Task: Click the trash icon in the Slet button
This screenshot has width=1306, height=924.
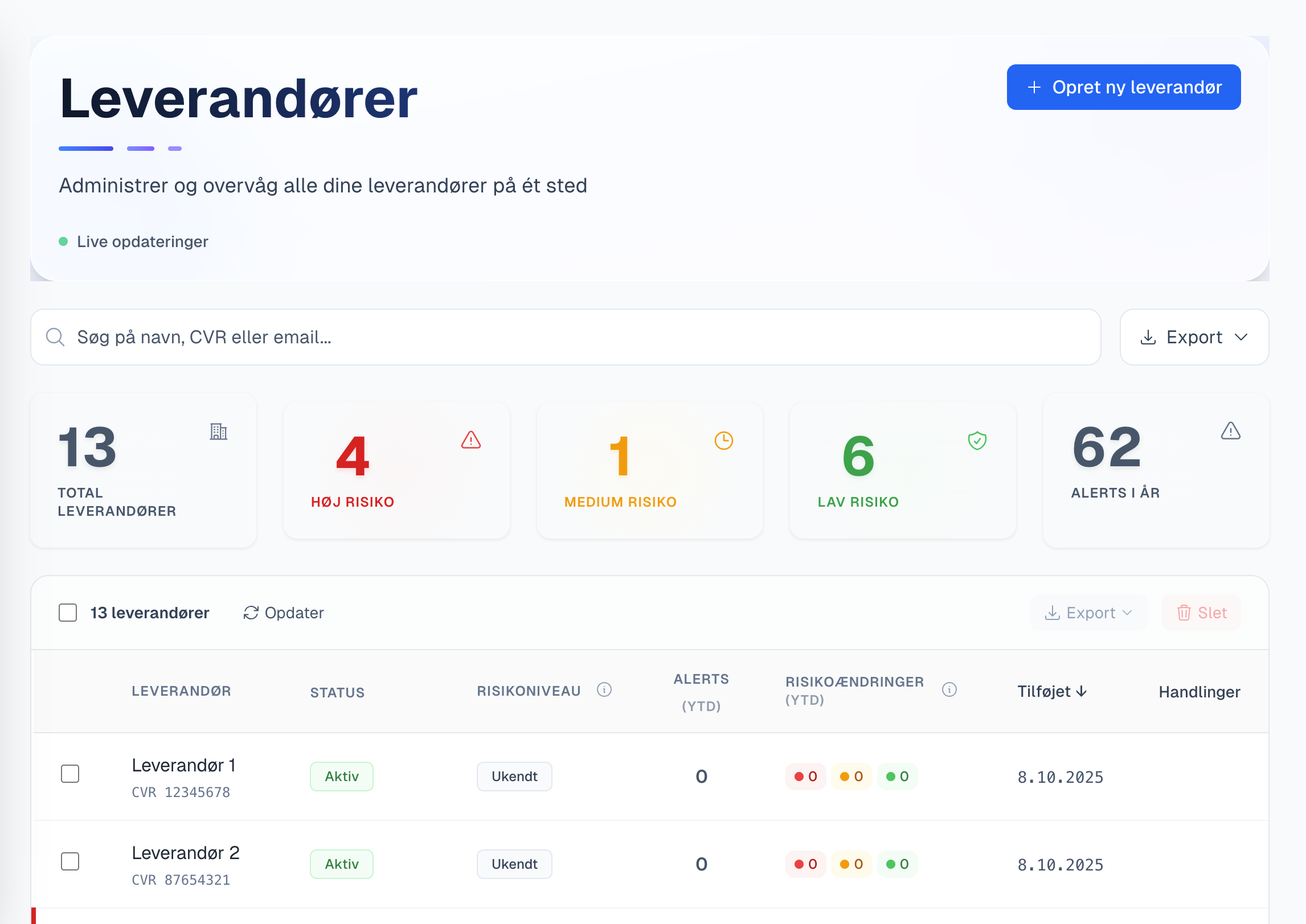Action: tap(1184, 613)
